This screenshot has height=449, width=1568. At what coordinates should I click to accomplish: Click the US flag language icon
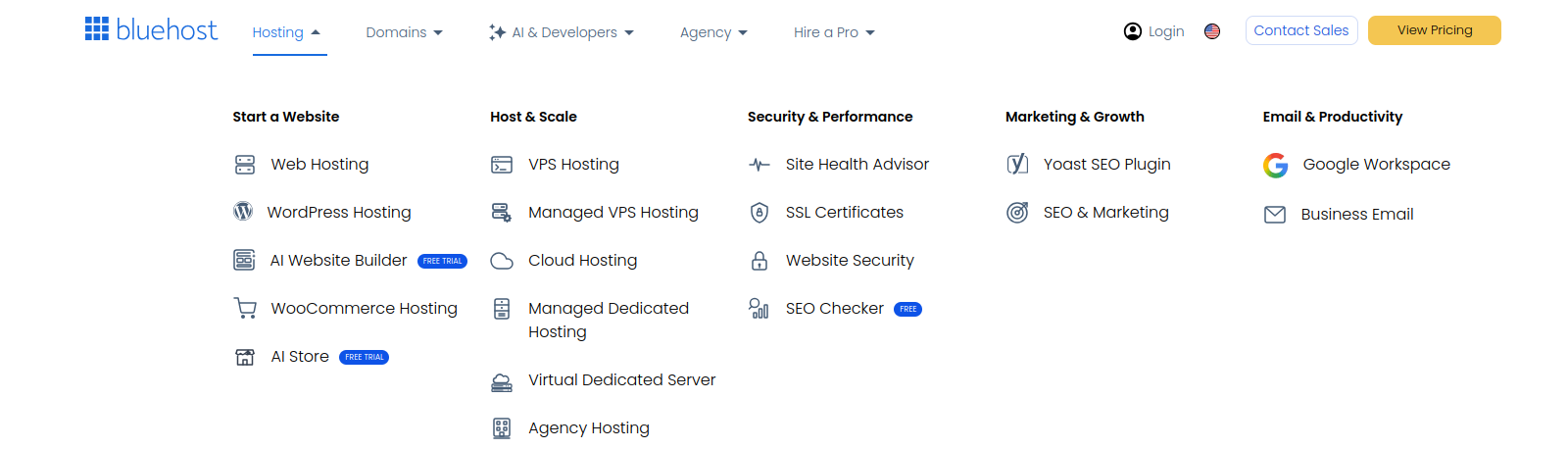[x=1212, y=31]
